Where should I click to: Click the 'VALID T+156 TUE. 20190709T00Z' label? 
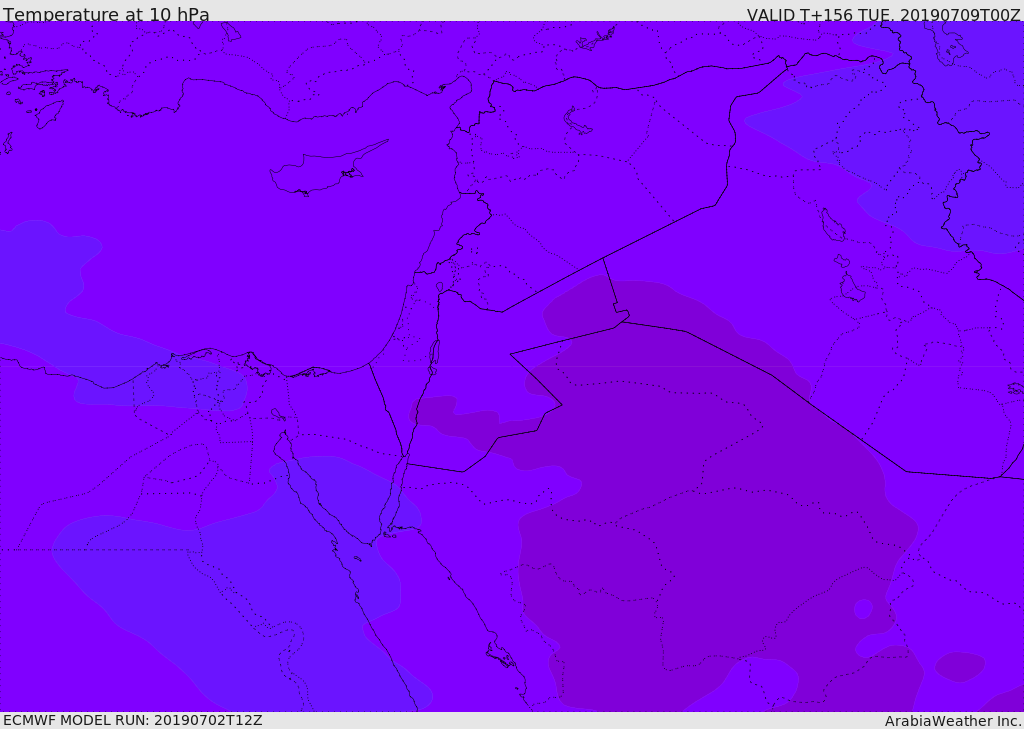pyautogui.click(x=884, y=15)
